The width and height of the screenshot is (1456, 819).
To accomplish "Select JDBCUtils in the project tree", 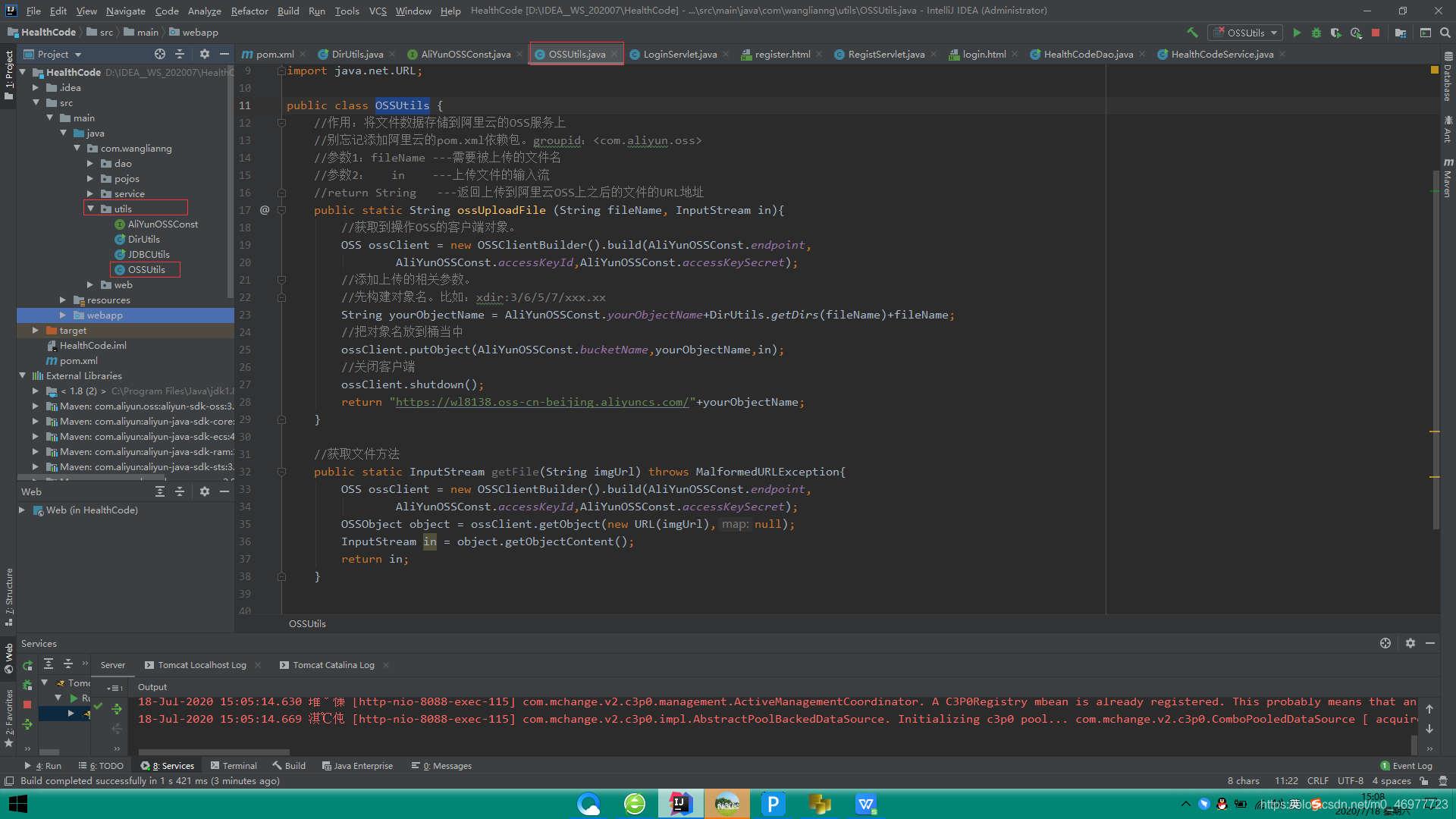I will (x=149, y=254).
